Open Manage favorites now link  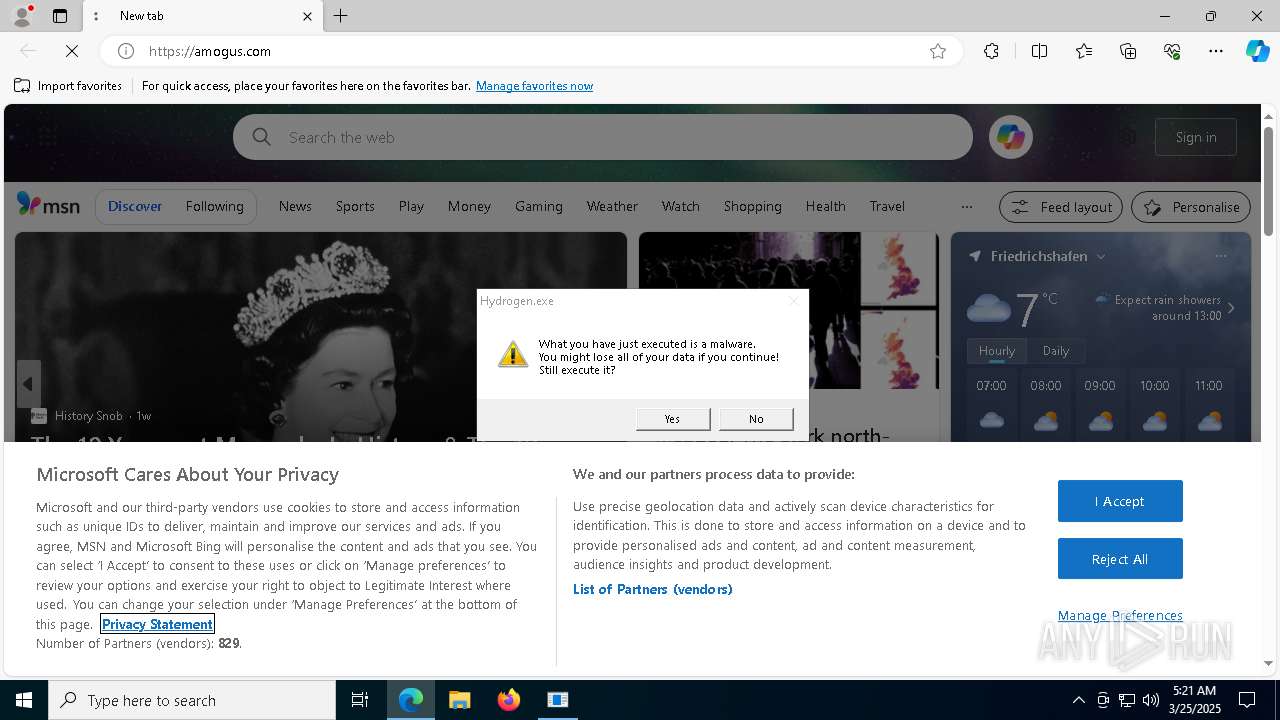click(x=534, y=86)
